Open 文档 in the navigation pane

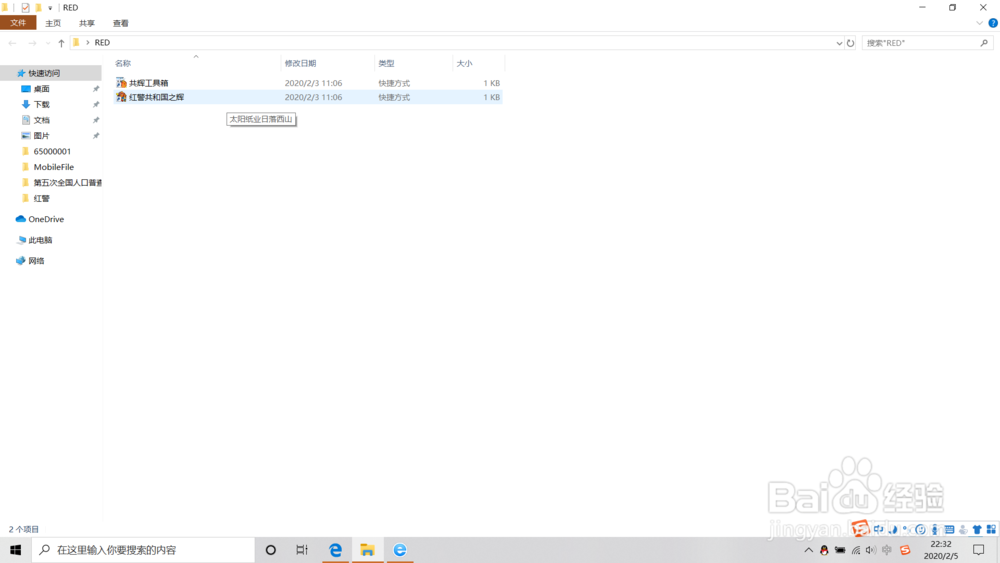[x=41, y=120]
